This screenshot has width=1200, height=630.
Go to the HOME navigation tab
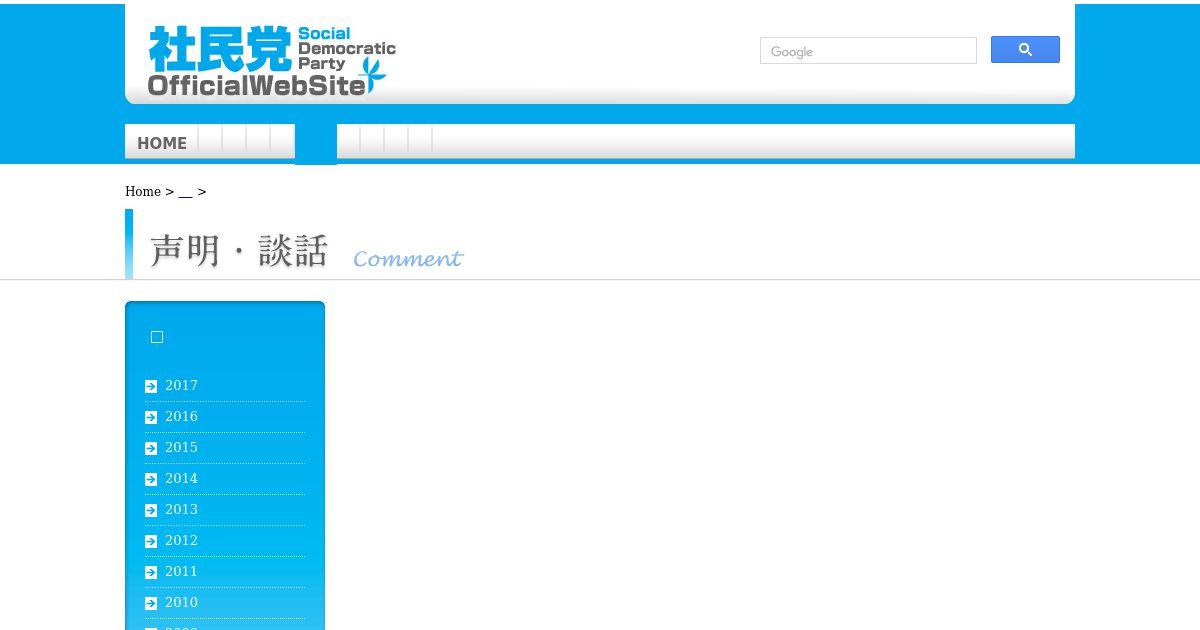[161, 142]
